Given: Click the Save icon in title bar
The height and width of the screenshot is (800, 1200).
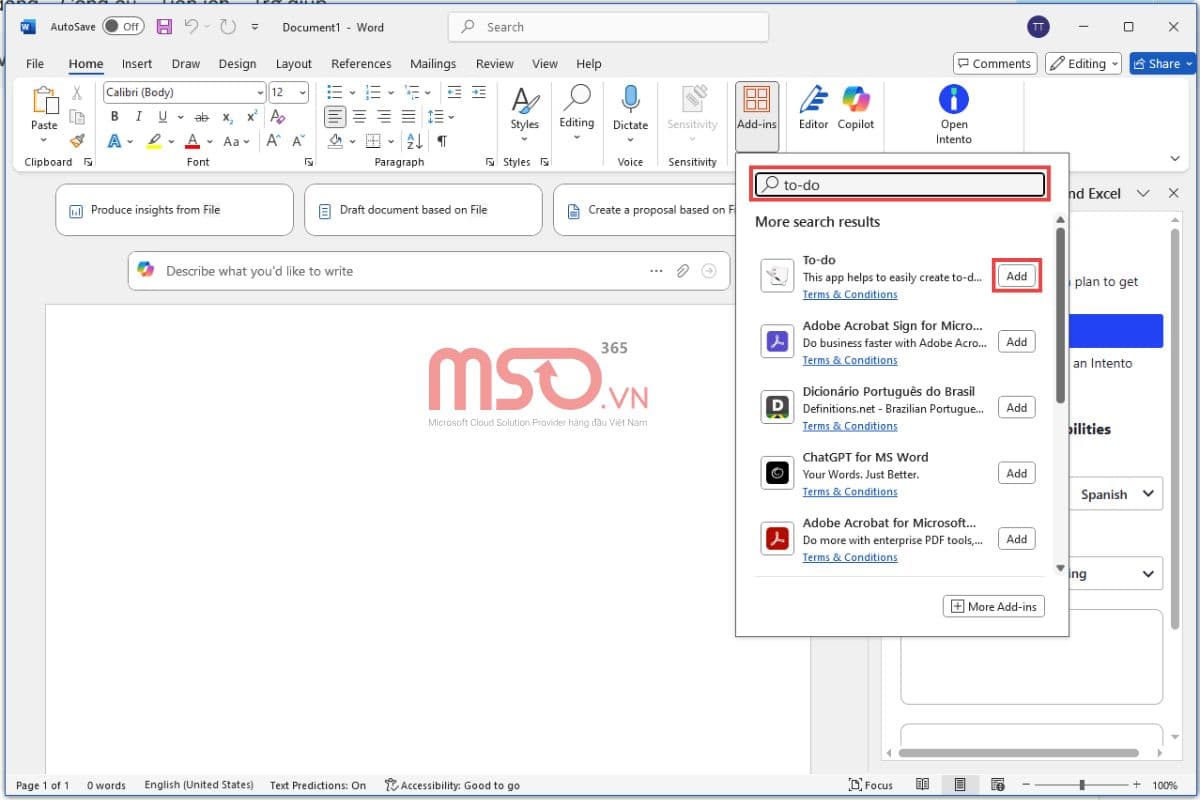Looking at the screenshot, I should 164,27.
